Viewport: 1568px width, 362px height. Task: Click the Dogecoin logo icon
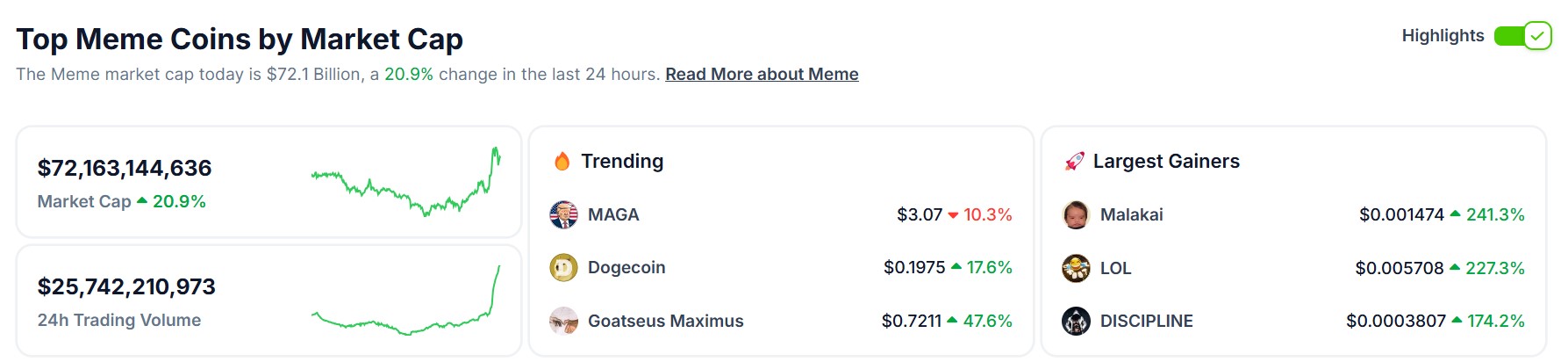point(563,267)
